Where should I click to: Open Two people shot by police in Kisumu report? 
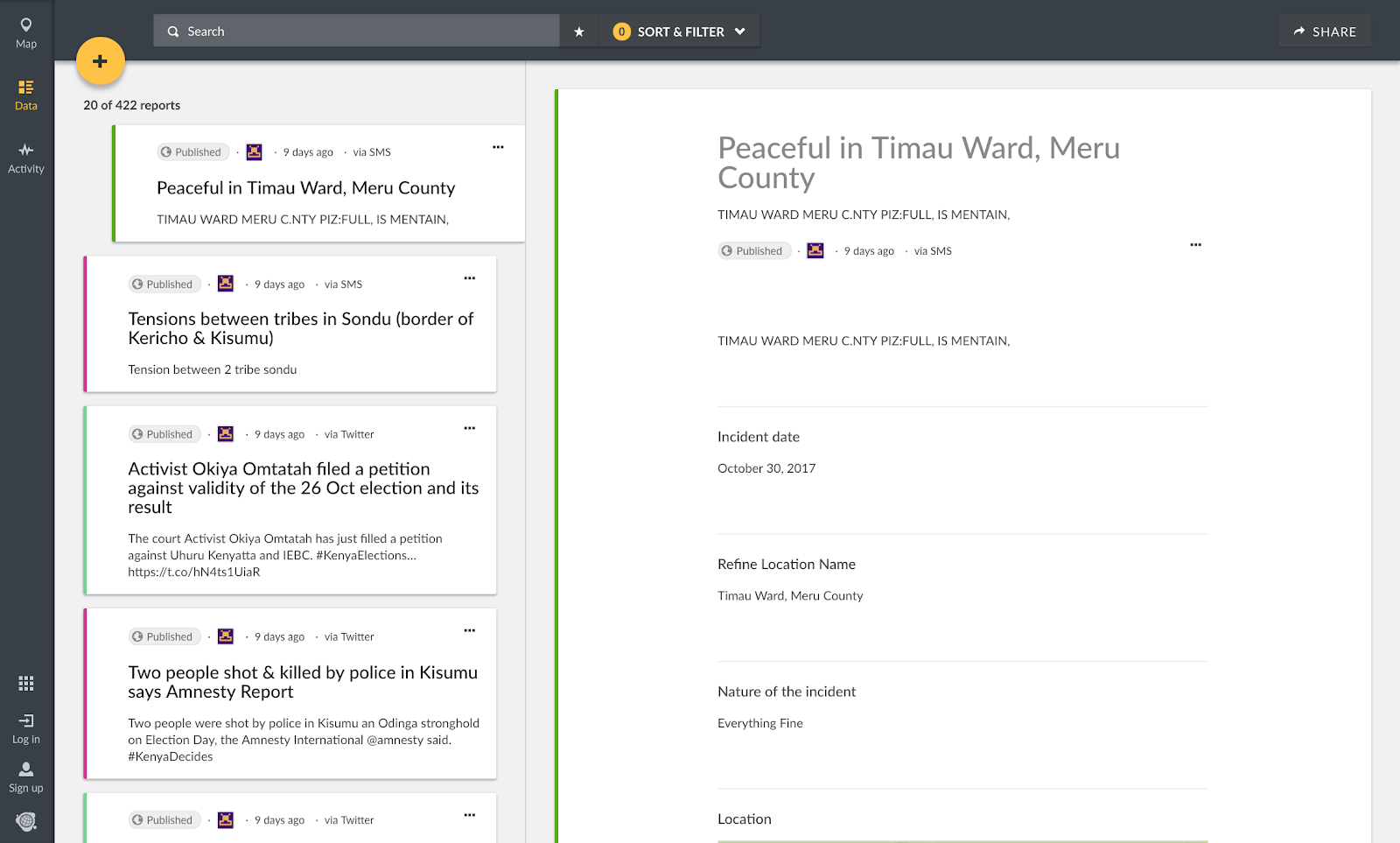click(303, 682)
